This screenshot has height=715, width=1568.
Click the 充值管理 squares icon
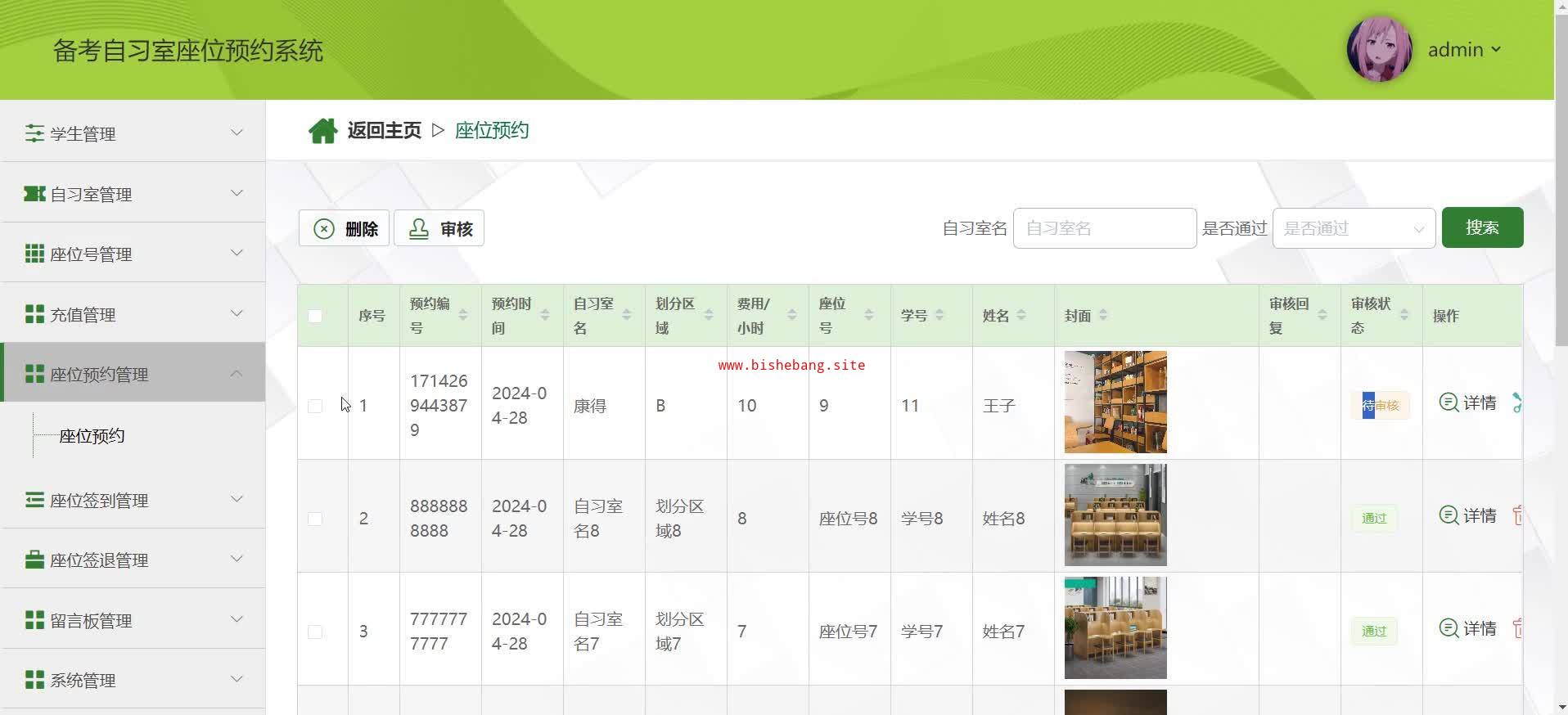34,314
